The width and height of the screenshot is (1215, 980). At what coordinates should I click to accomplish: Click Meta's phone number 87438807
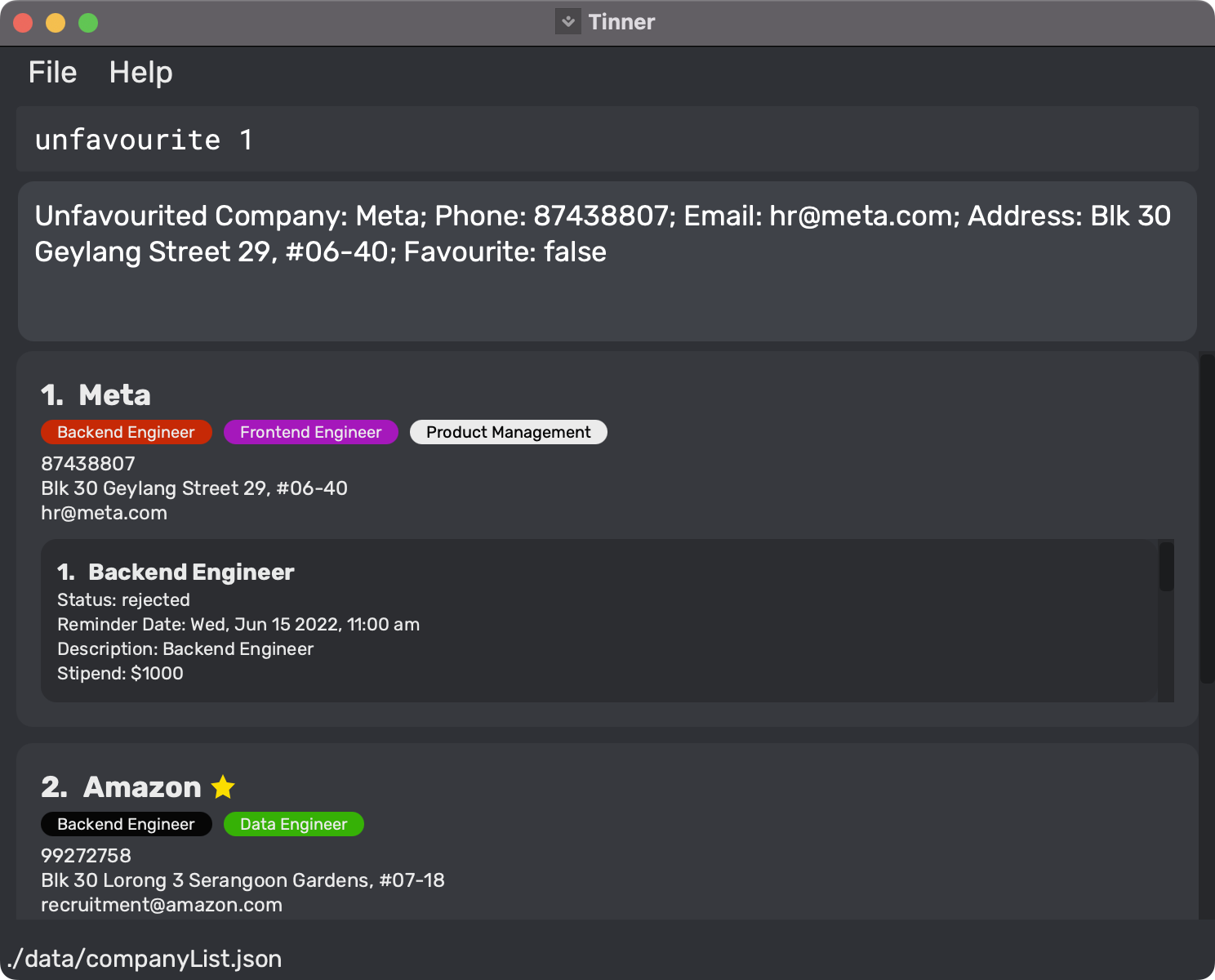click(x=88, y=464)
